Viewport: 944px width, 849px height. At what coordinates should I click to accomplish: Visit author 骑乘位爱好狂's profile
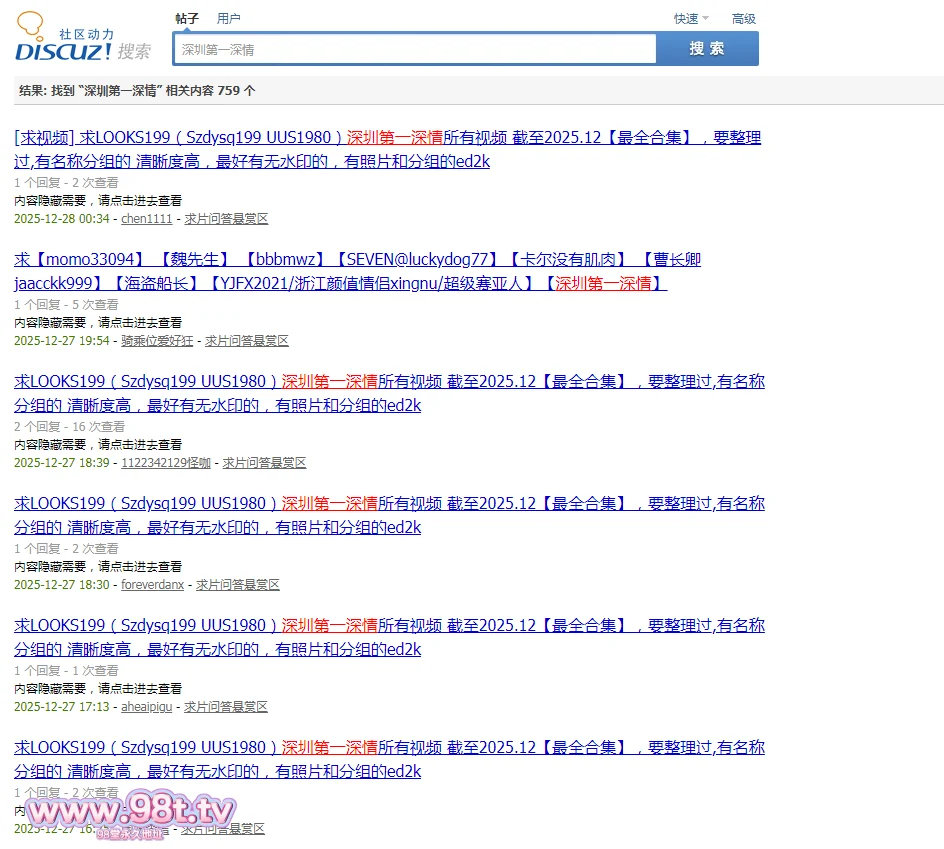click(157, 341)
